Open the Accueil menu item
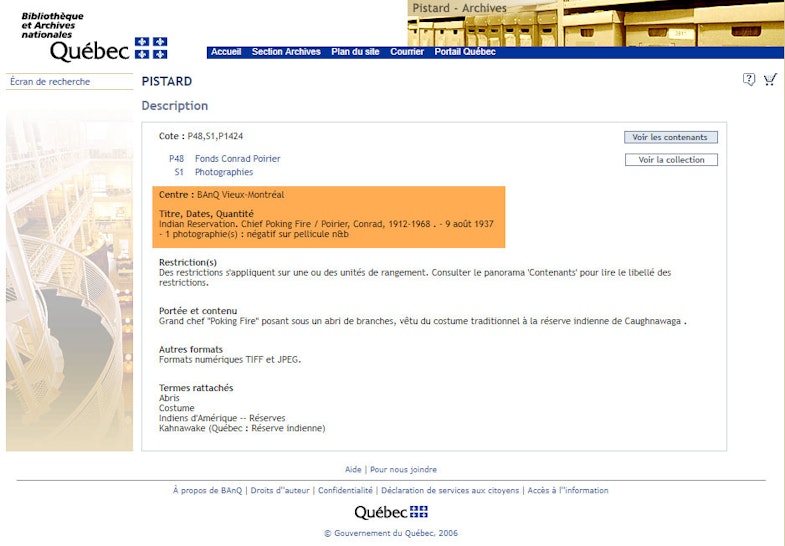Screen dimensions: 785x546 click(226, 52)
